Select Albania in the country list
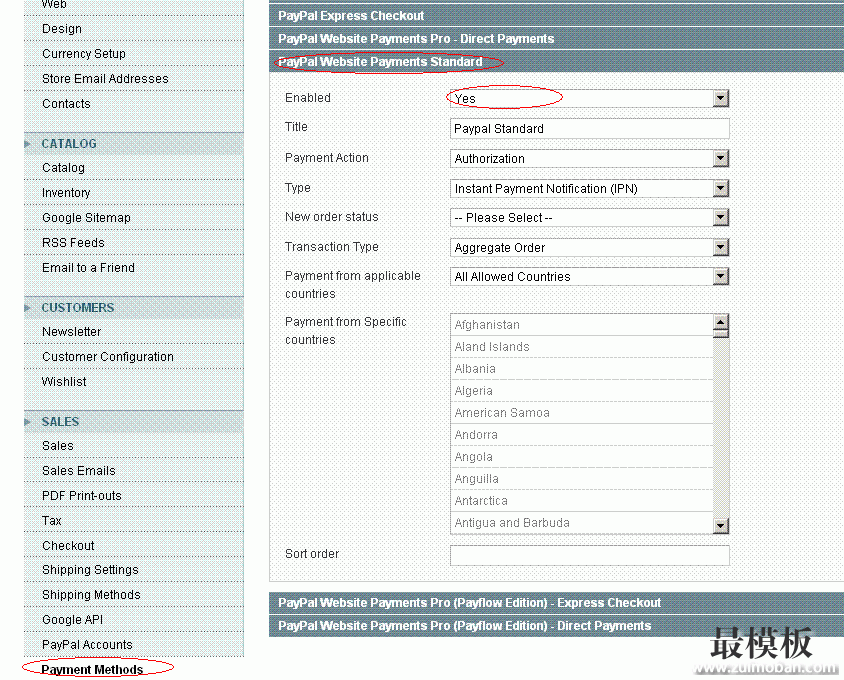This screenshot has width=844, height=680. [581, 369]
